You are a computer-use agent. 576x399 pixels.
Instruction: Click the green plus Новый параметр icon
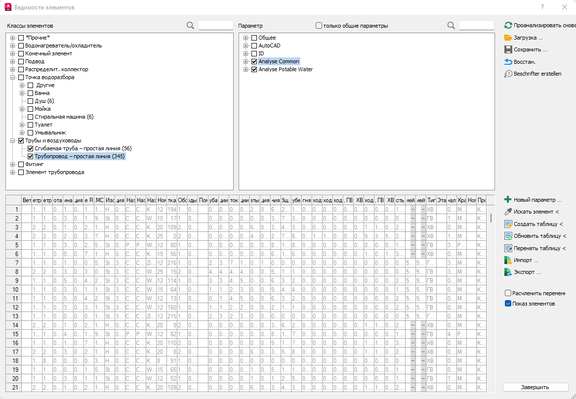508,200
